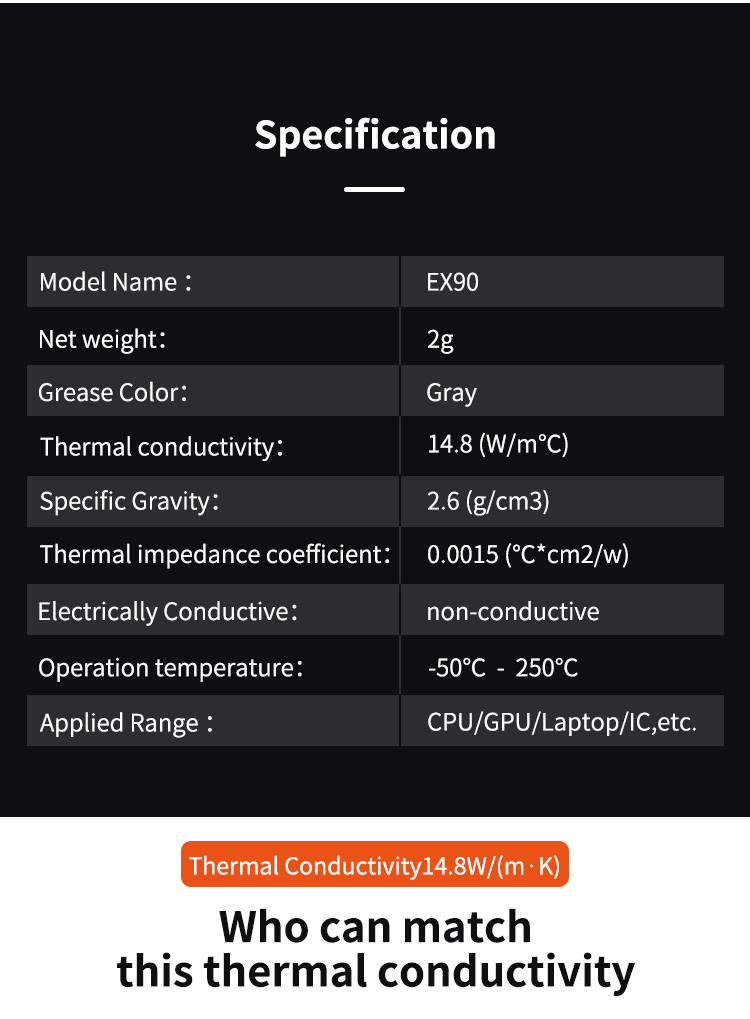
Task: Select the Specific Gravity label
Action: 129,502
